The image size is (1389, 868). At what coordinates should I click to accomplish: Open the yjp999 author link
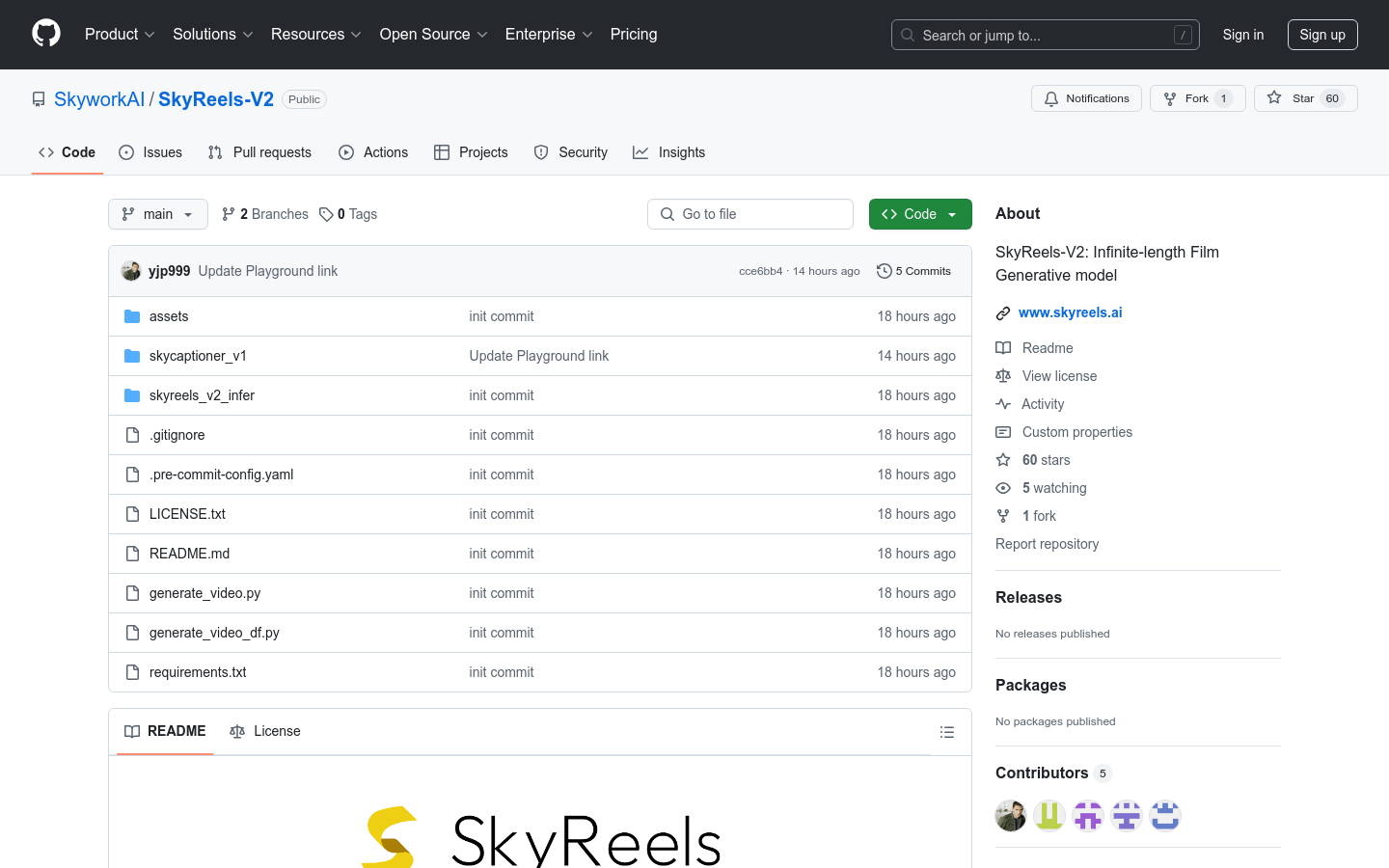pos(169,271)
